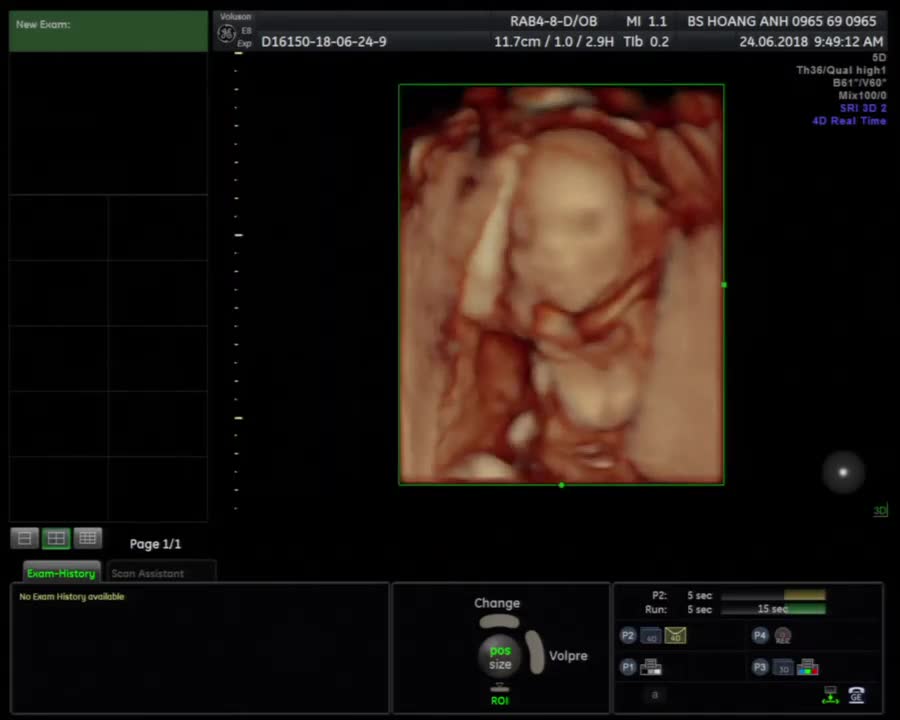Viewport: 900px width, 720px height.
Task: Select the multi-thumbnail grid layout icon
Action: click(x=88, y=538)
